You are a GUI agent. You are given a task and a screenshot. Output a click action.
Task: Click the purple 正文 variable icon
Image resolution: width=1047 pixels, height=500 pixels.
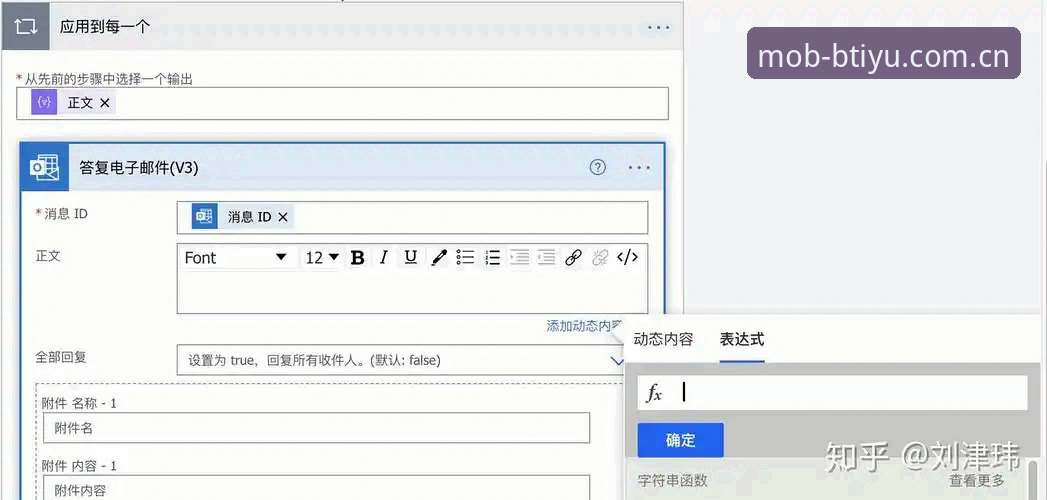tap(44, 103)
